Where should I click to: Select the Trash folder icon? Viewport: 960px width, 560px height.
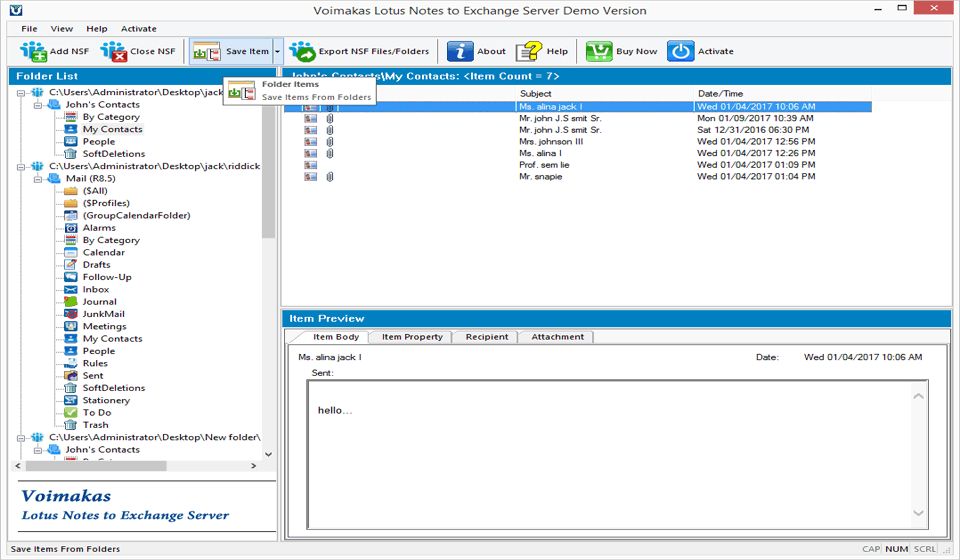(x=71, y=425)
